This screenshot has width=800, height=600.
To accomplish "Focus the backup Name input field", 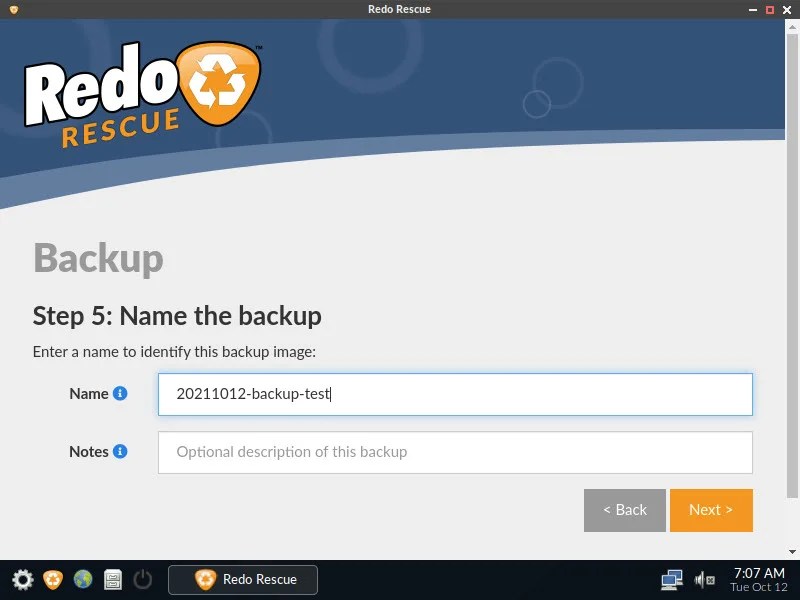I will 455,394.
